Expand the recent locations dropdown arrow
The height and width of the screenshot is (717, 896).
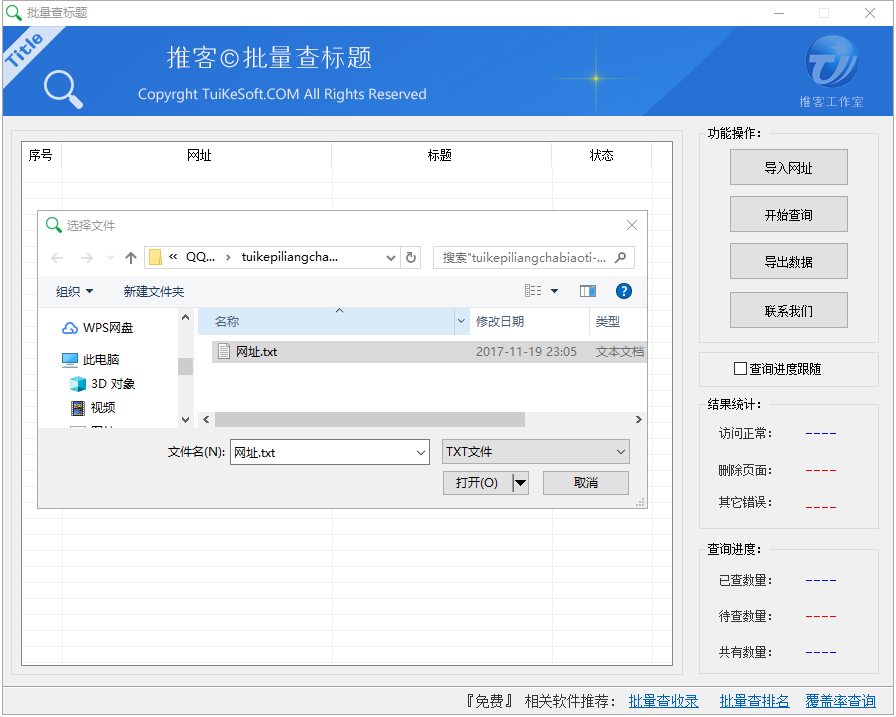(110, 258)
